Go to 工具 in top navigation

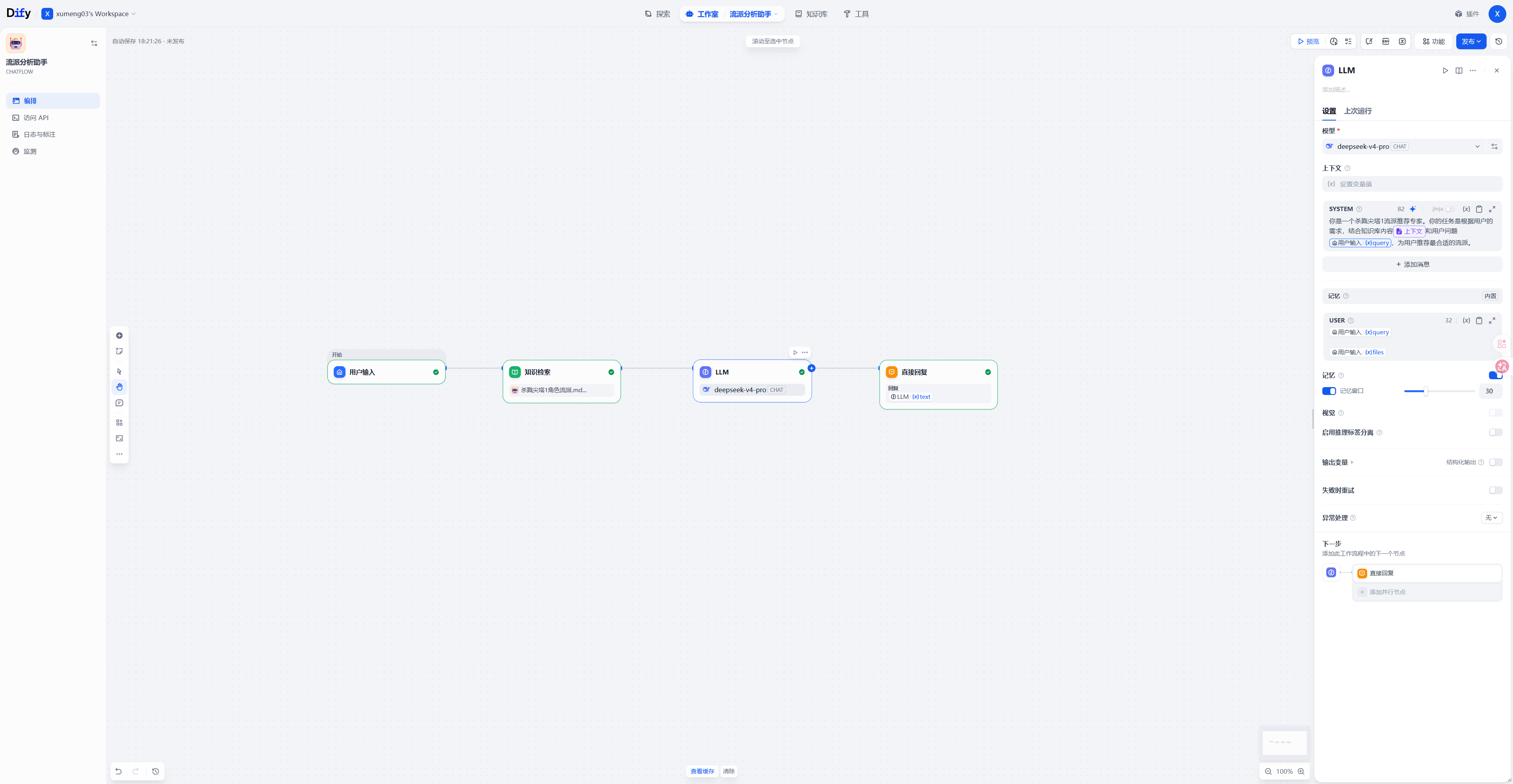pos(856,14)
